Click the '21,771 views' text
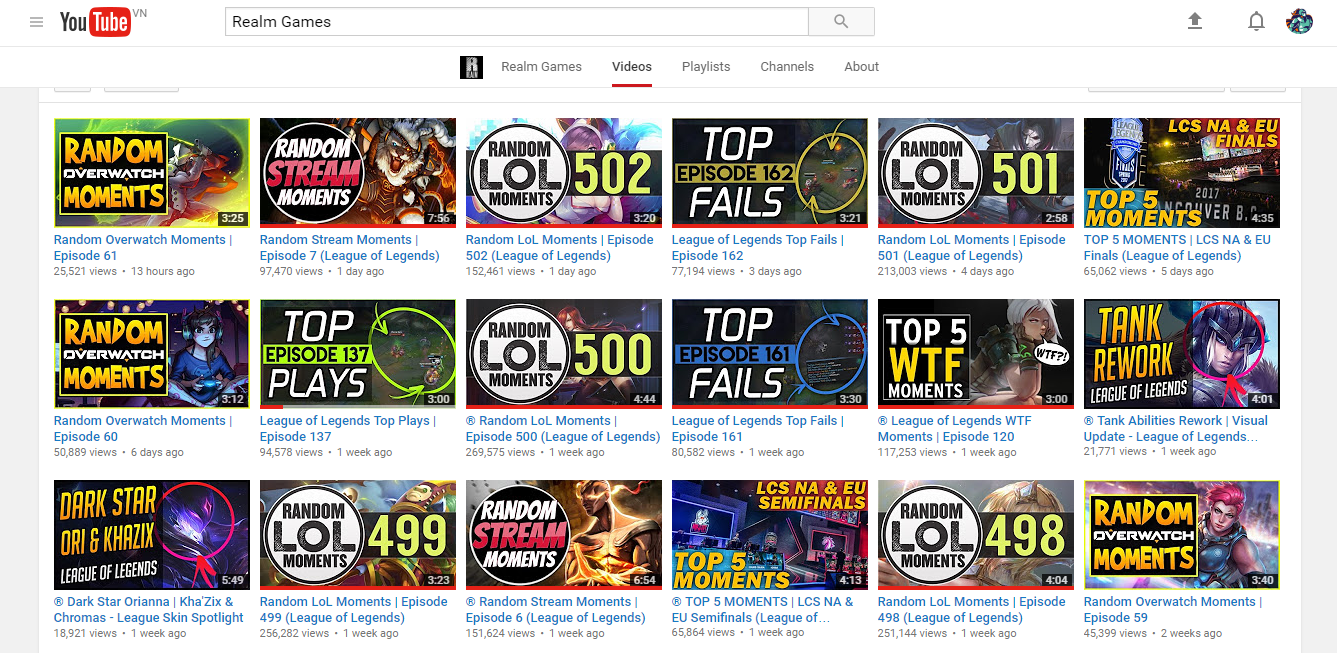 pos(1116,452)
